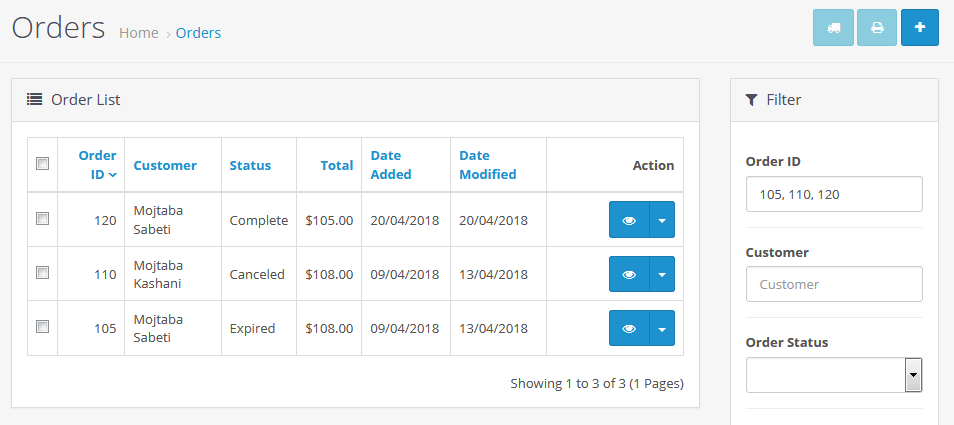Toggle the select-all checkbox in table header
The image size is (954, 425).
click(43, 164)
